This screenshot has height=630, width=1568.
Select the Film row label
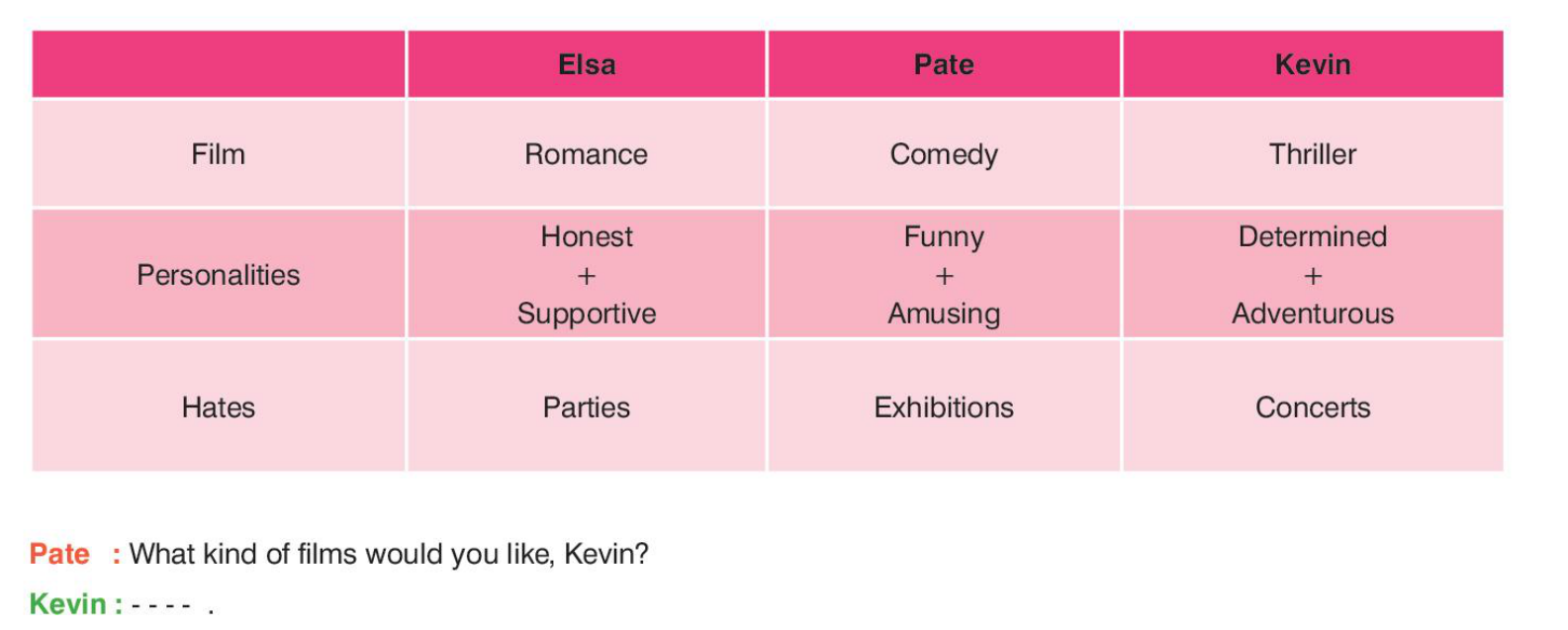click(219, 154)
